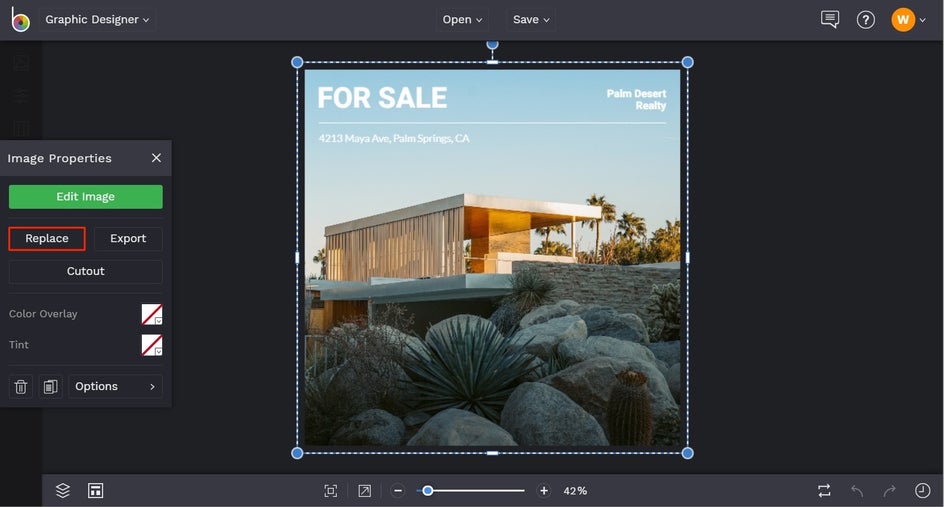Open the Layers panel icon
The width and height of the screenshot is (944, 507).
click(63, 491)
